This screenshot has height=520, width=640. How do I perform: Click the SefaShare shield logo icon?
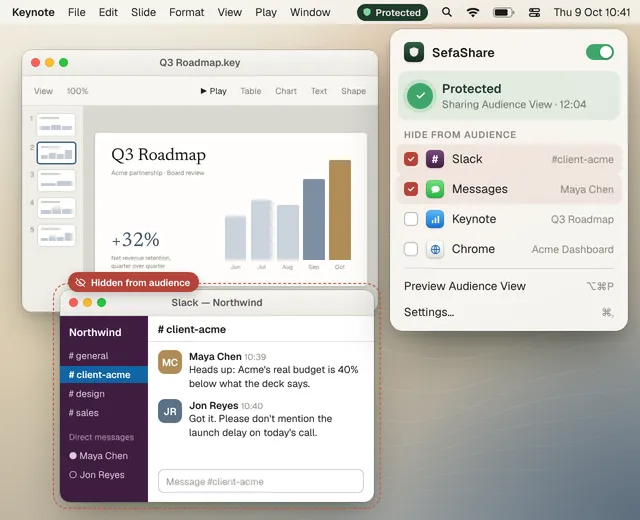point(414,52)
